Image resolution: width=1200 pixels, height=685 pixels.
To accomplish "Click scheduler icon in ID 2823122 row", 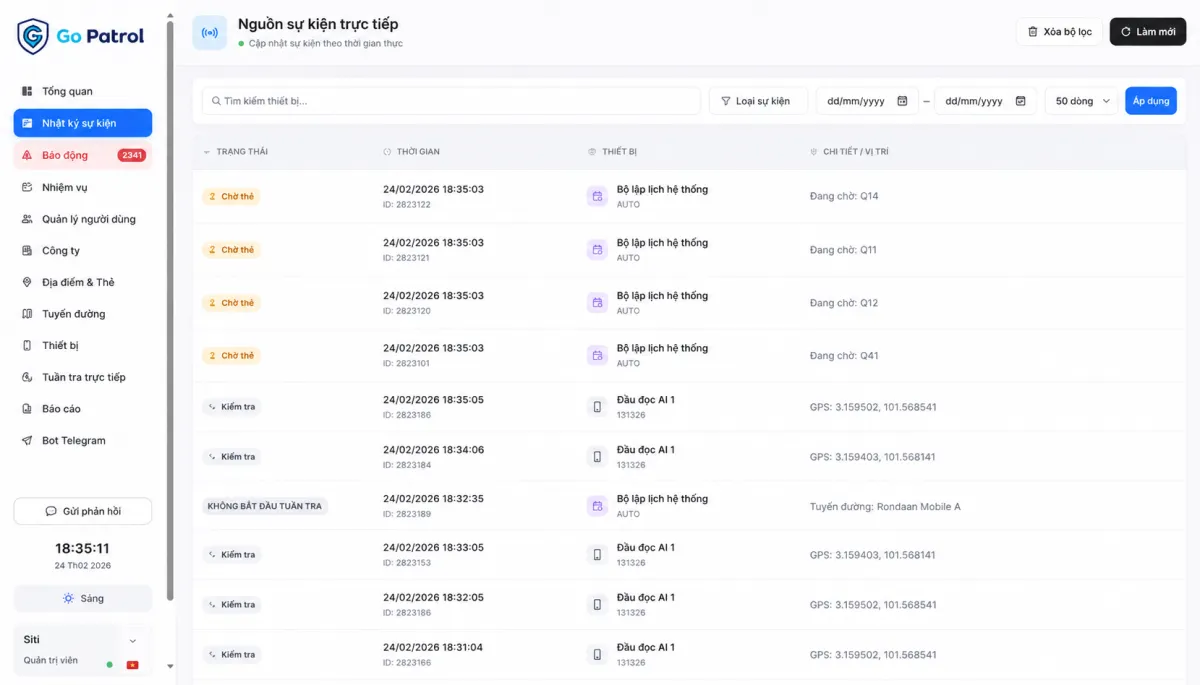I will (x=597, y=196).
